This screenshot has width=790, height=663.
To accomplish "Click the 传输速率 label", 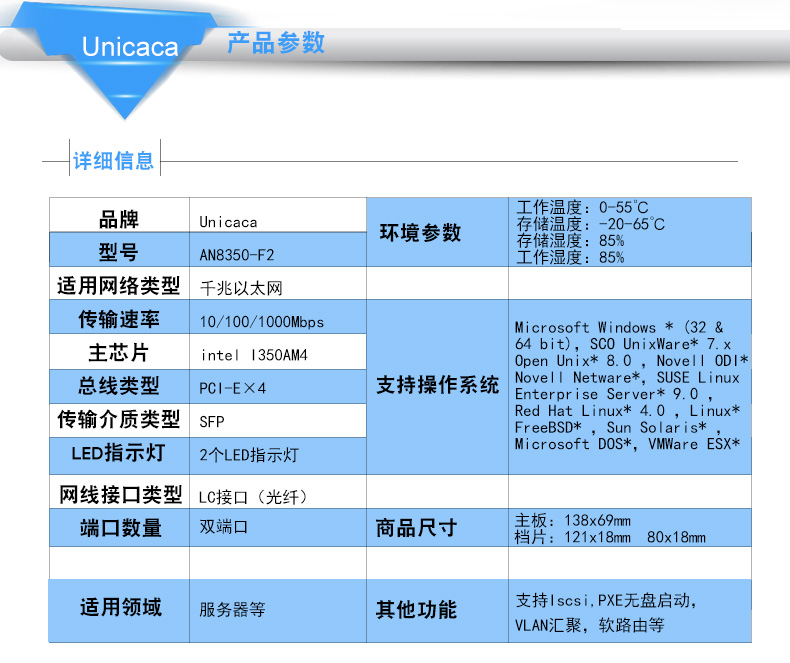I will click(119, 319).
